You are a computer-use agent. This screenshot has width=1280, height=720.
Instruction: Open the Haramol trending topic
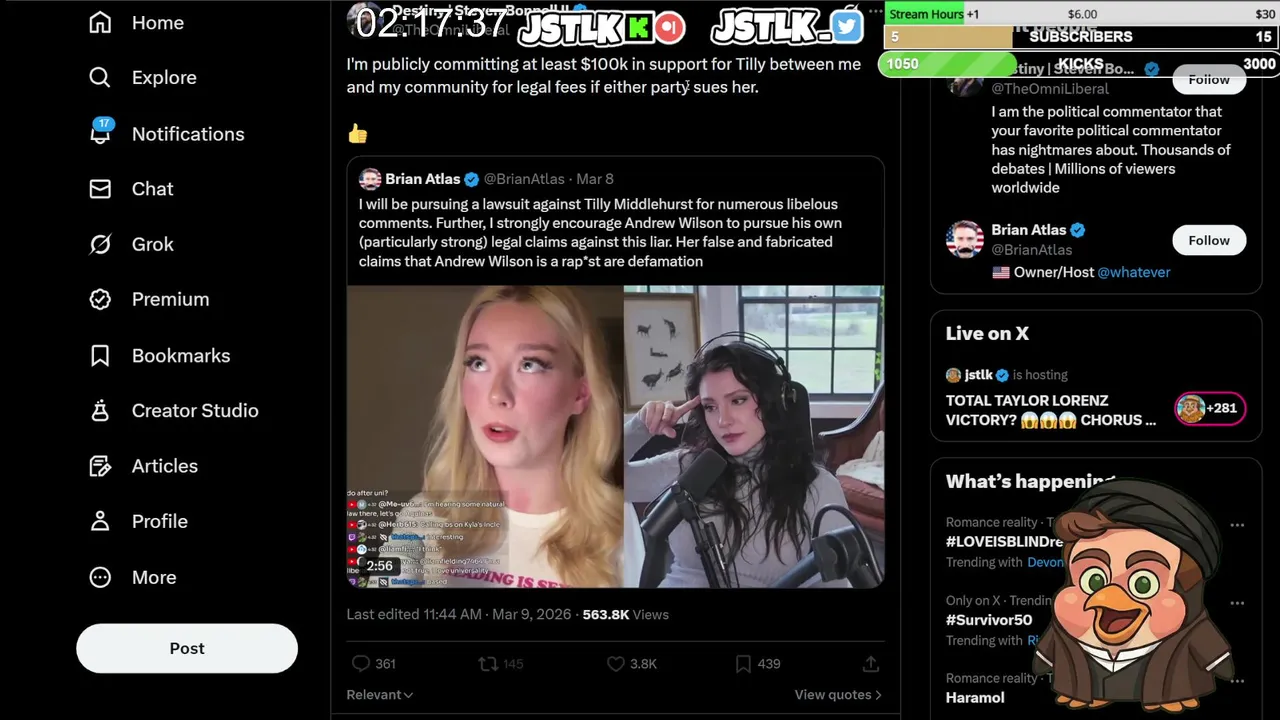tap(975, 697)
